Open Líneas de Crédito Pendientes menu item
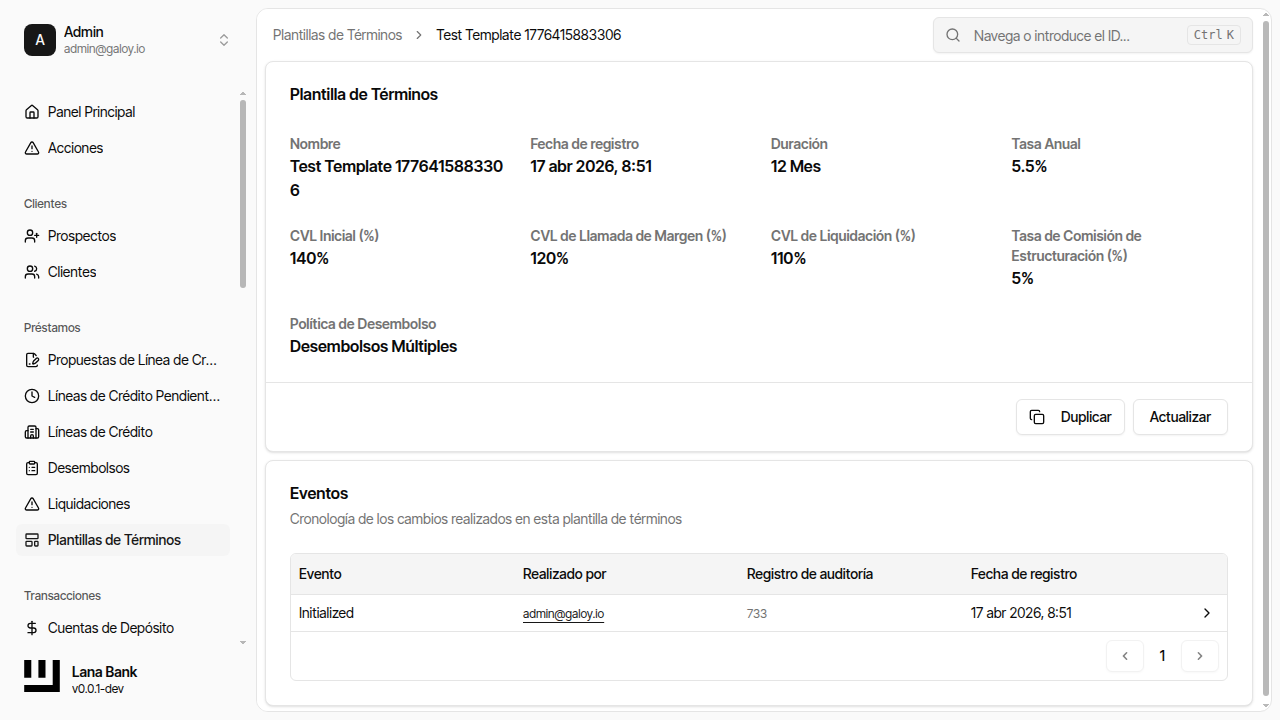Screen dimensions: 1280x720 click(x=134, y=396)
